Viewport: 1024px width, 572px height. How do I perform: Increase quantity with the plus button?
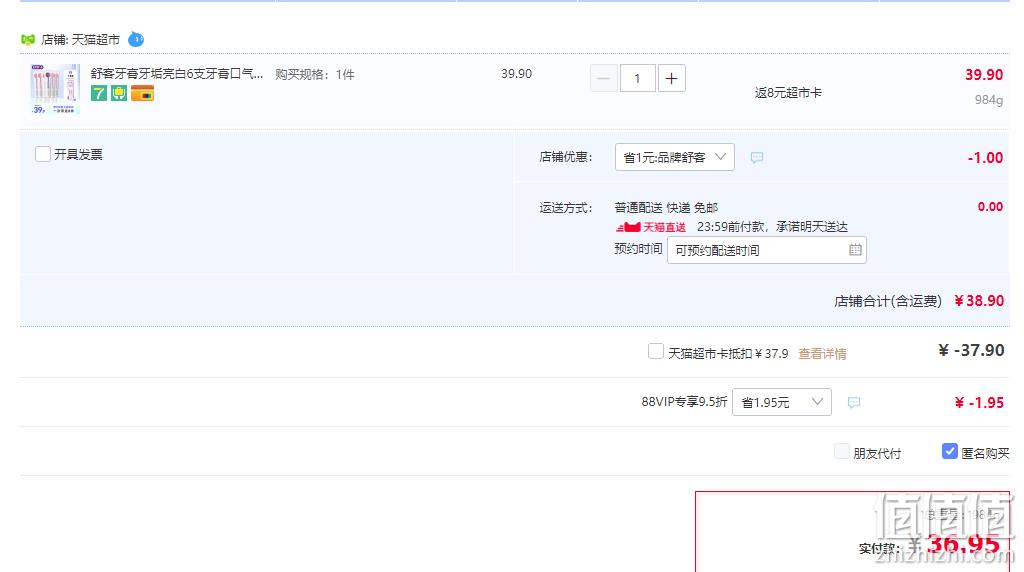click(671, 79)
